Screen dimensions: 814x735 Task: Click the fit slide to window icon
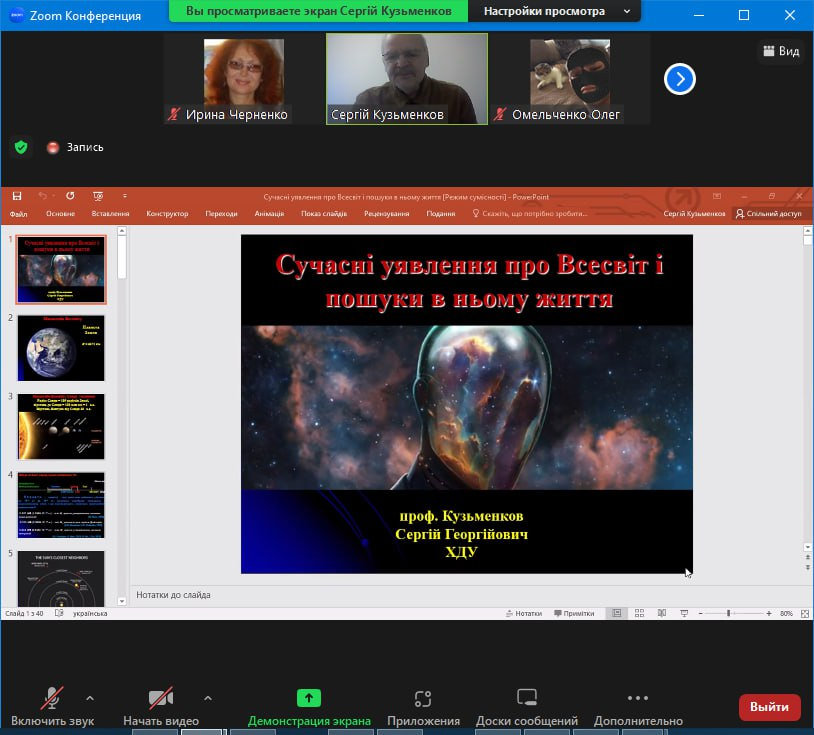coord(805,614)
